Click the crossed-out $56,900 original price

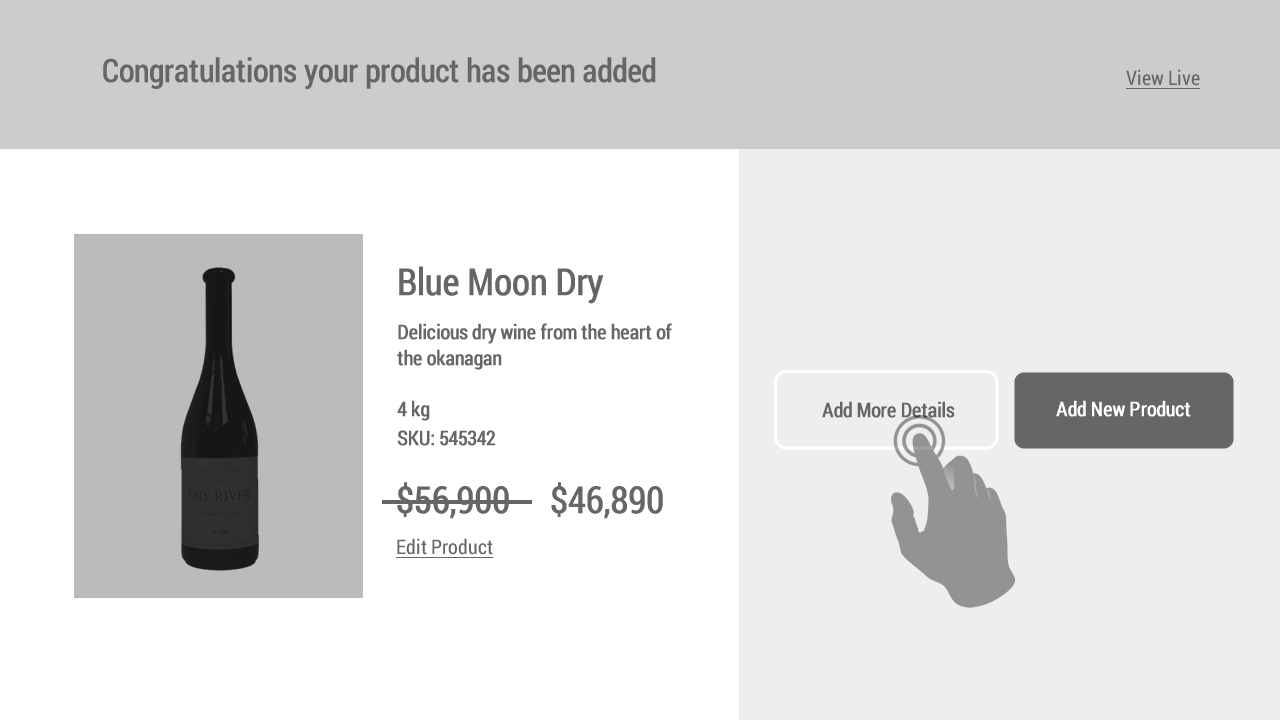453,501
